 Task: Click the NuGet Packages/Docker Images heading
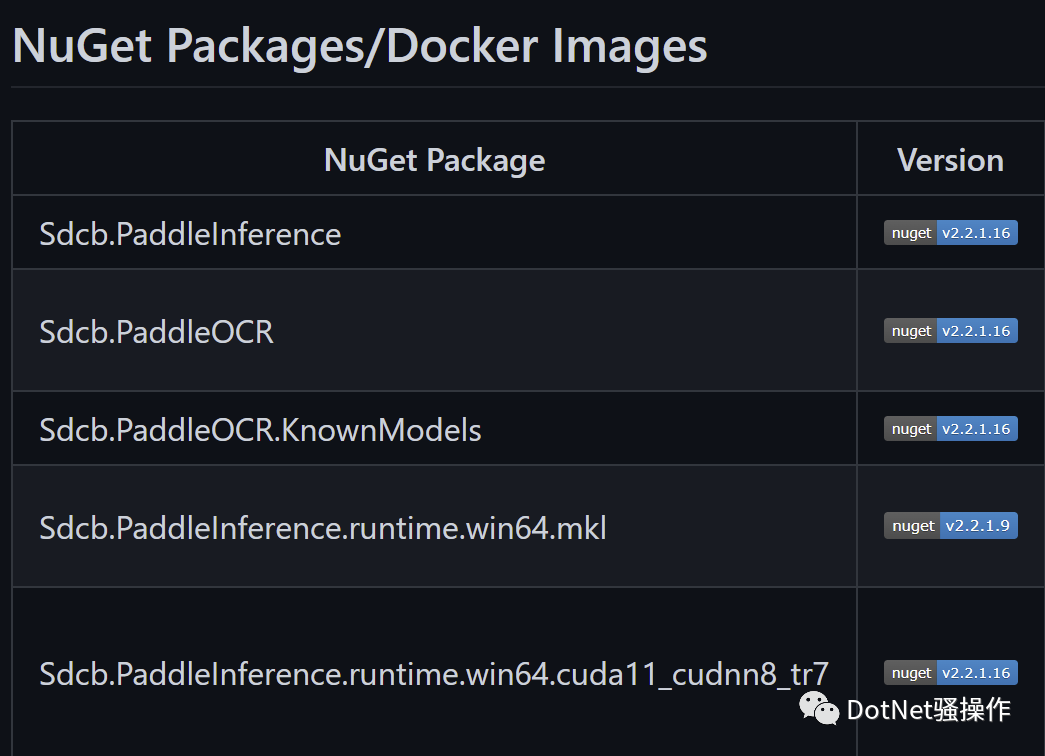(360, 45)
